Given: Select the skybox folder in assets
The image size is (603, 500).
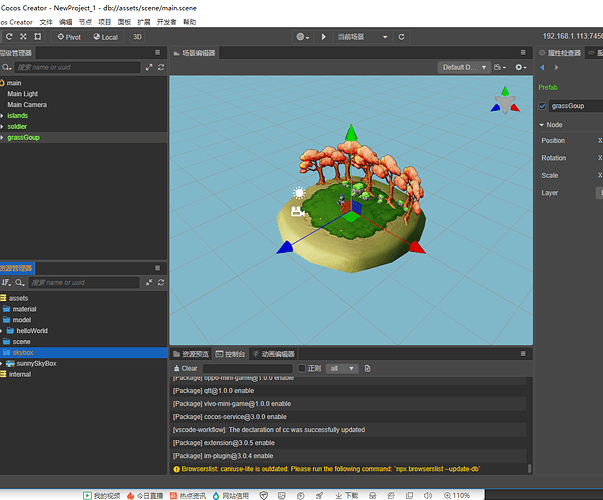Looking at the screenshot, I should click(x=22, y=352).
